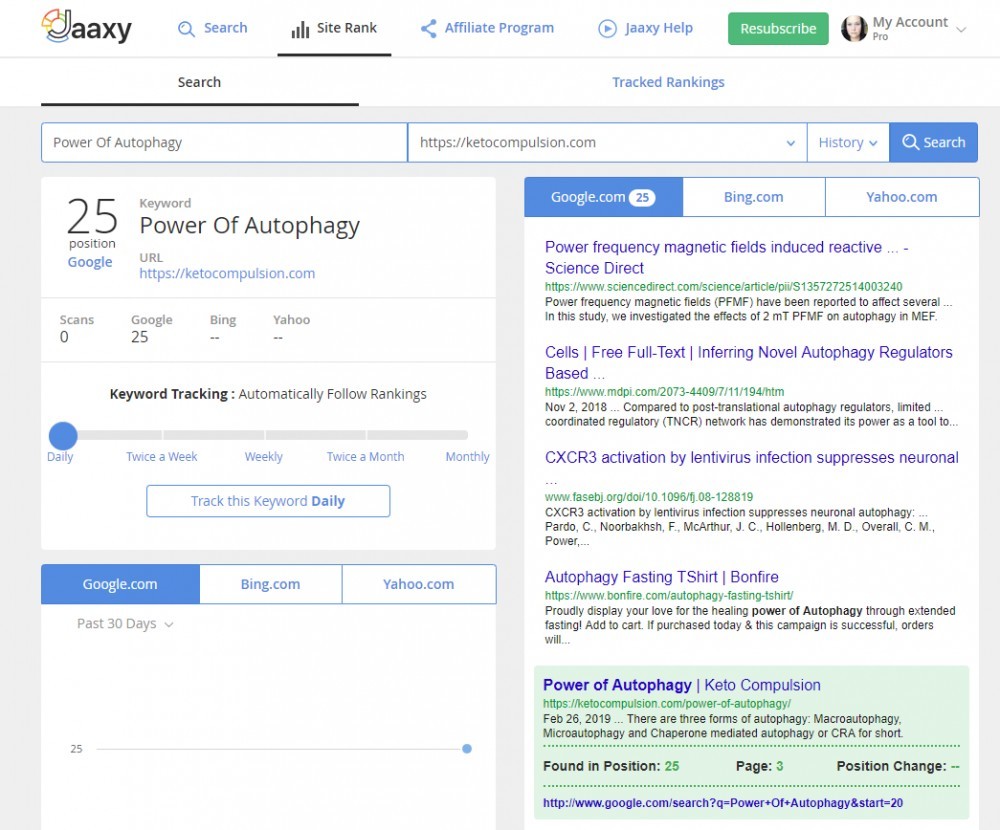Open the Past 30 Days dropdown
The height and width of the screenshot is (830, 1000).
tap(125, 624)
